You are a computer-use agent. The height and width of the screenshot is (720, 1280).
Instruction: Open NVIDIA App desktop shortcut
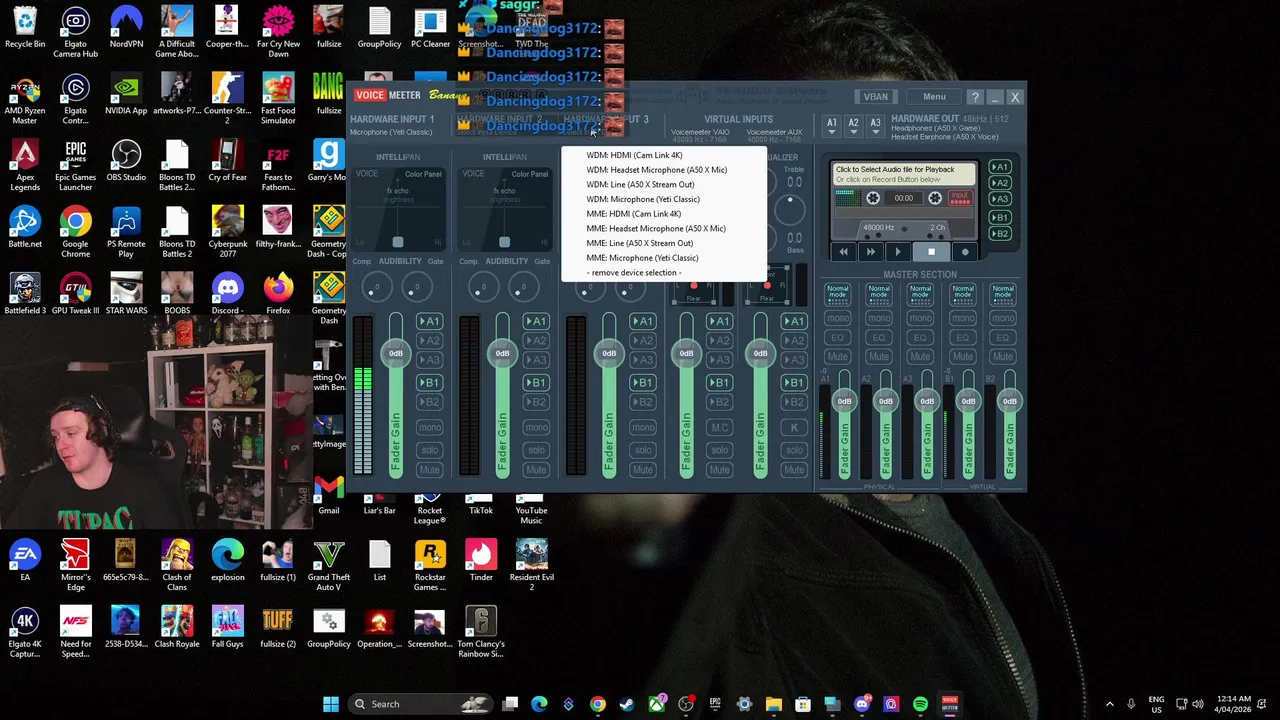(126, 95)
